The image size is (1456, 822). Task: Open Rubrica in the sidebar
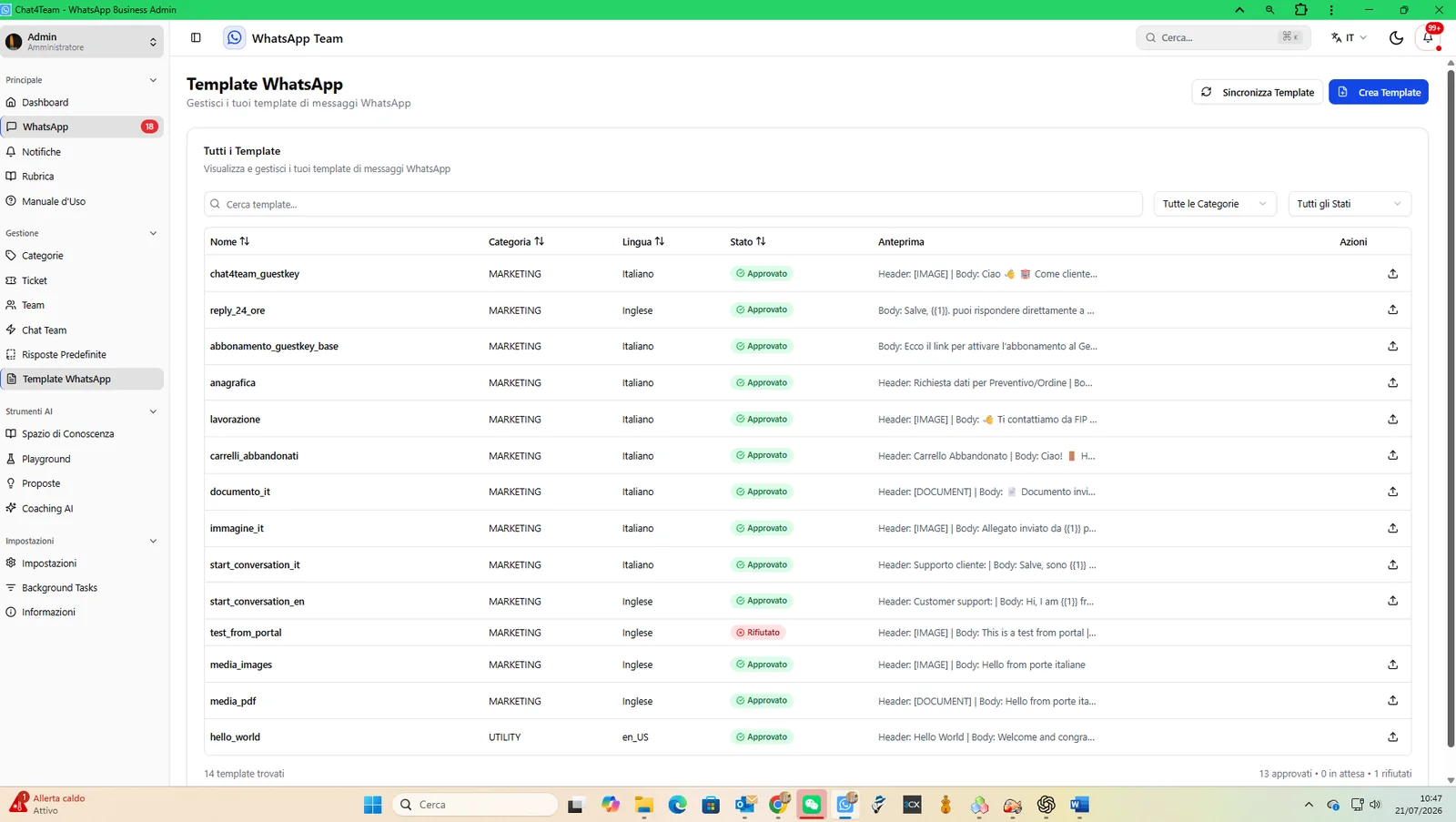click(x=82, y=177)
